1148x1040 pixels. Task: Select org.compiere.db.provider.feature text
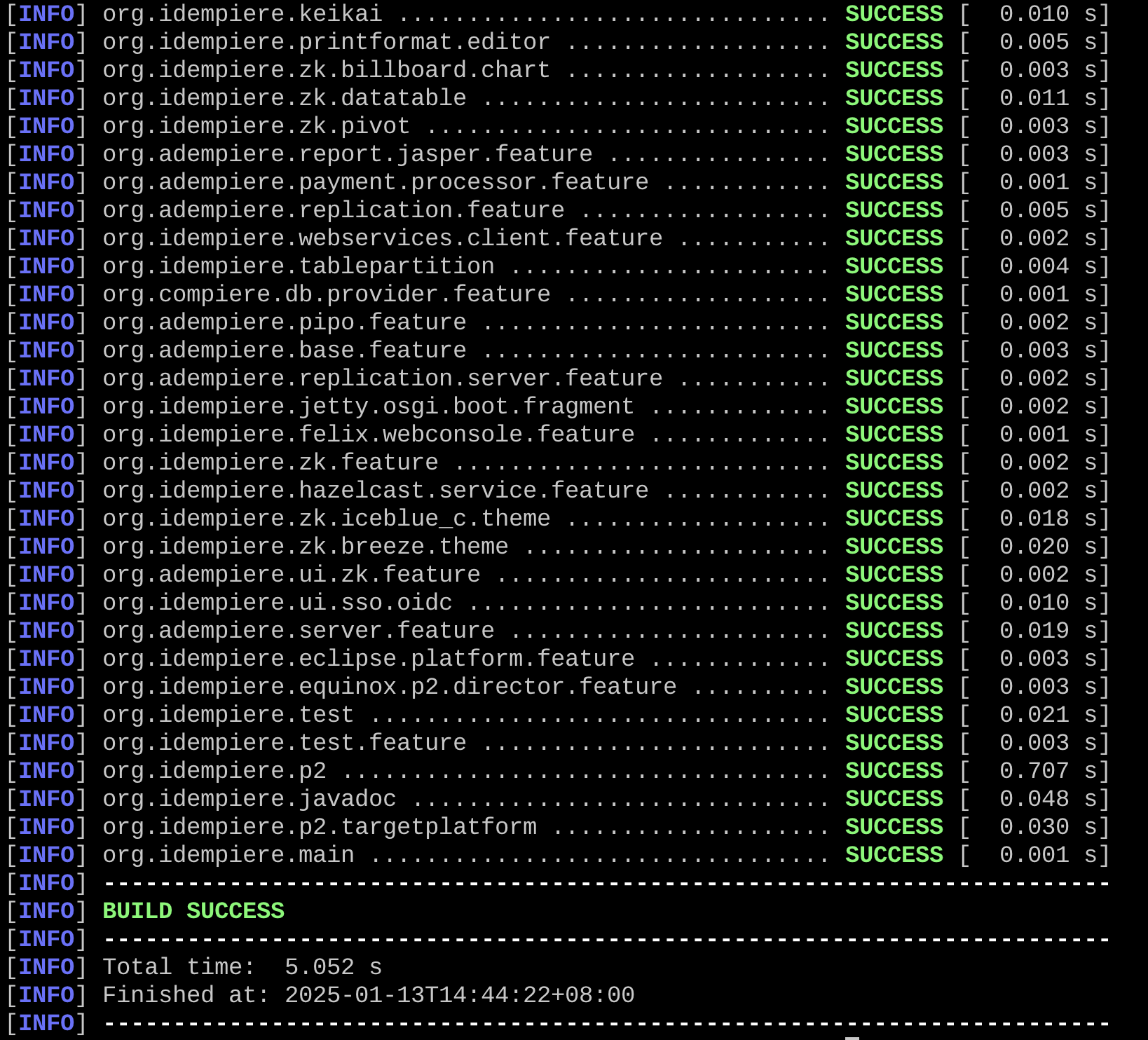[327, 294]
